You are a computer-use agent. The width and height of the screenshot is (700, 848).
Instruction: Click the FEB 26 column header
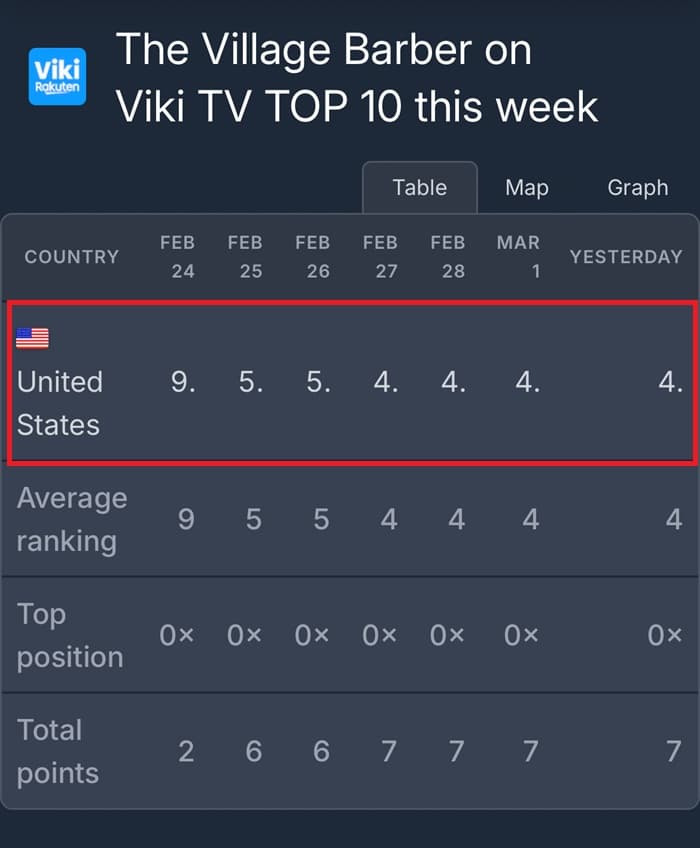[x=313, y=257]
